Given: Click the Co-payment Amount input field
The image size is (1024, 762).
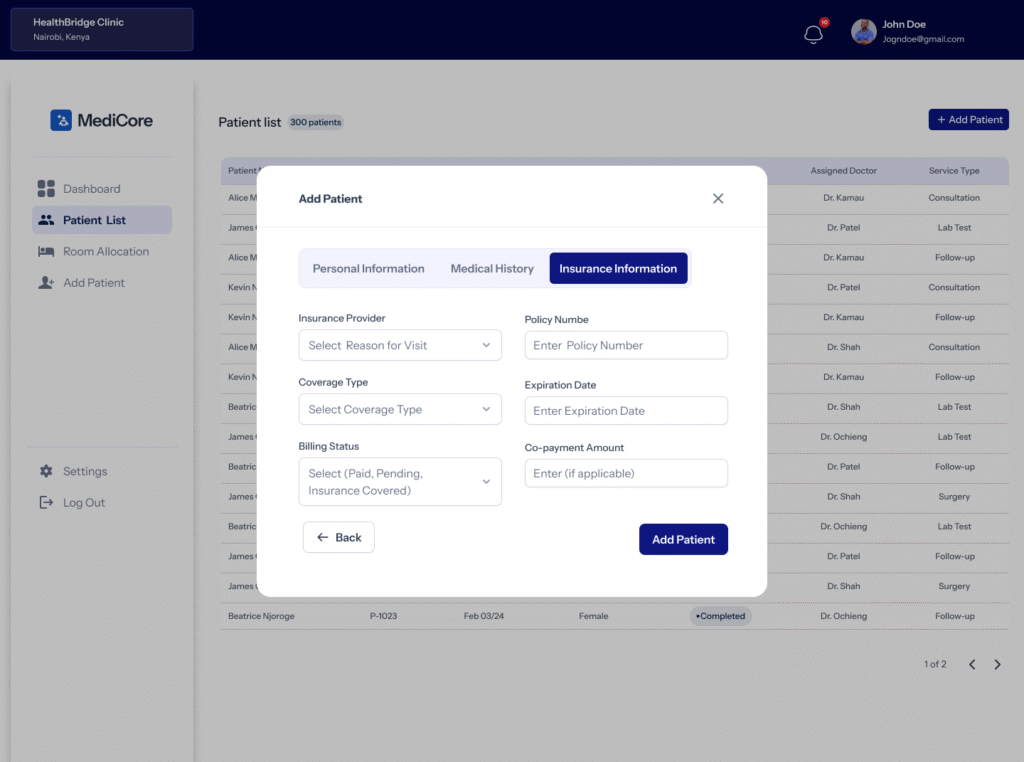Looking at the screenshot, I should coord(626,473).
